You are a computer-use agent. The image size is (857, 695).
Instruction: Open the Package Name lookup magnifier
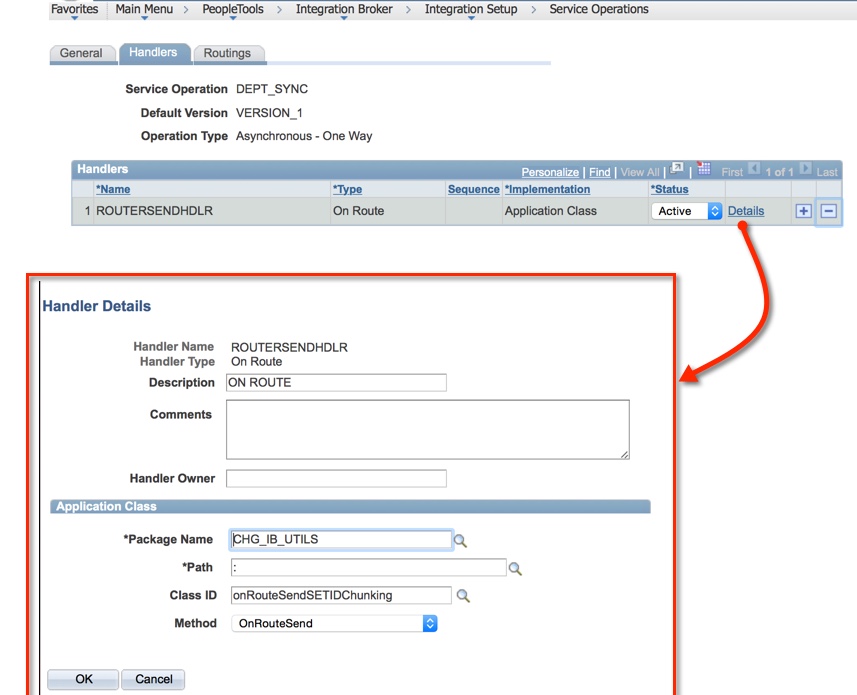[460, 539]
